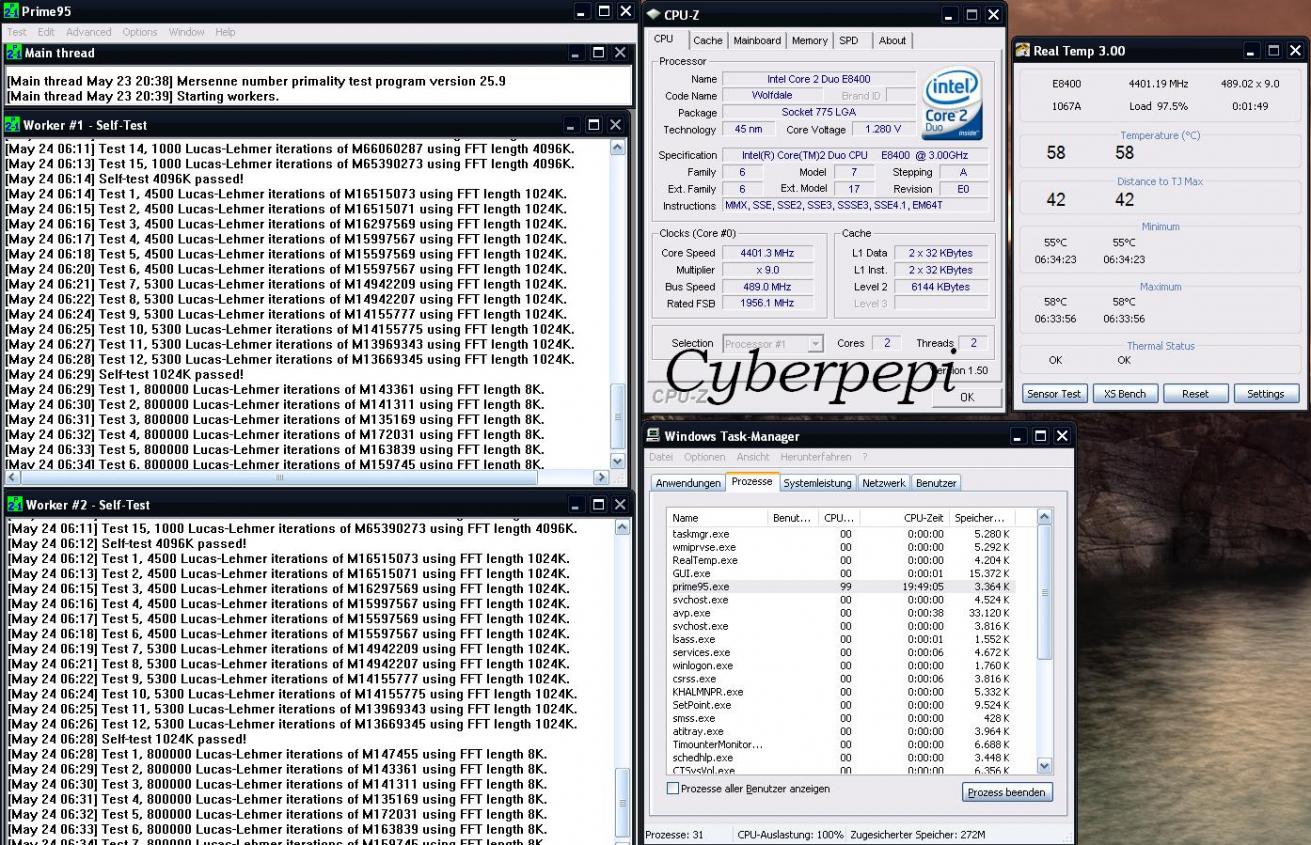
Task: Click scroll up arrow in Worker #1 log
Action: (x=617, y=148)
